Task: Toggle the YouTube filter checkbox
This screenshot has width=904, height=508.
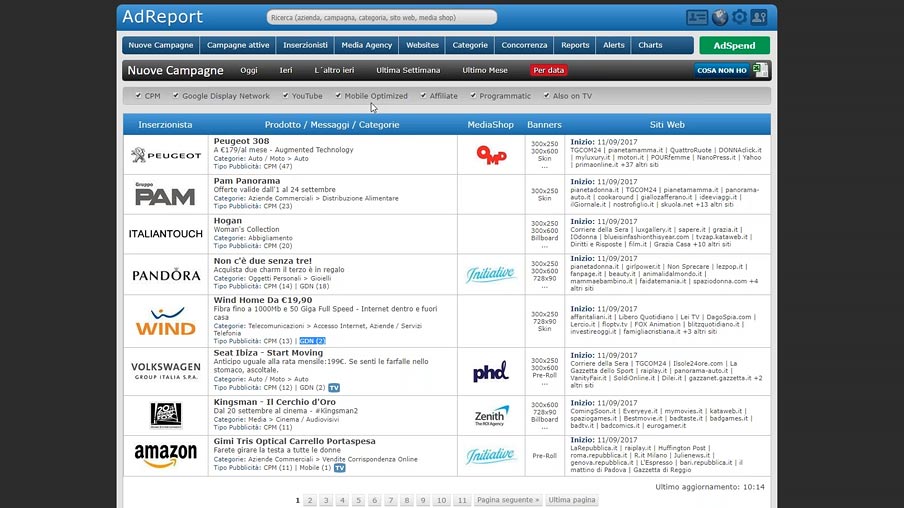Action: pos(285,96)
